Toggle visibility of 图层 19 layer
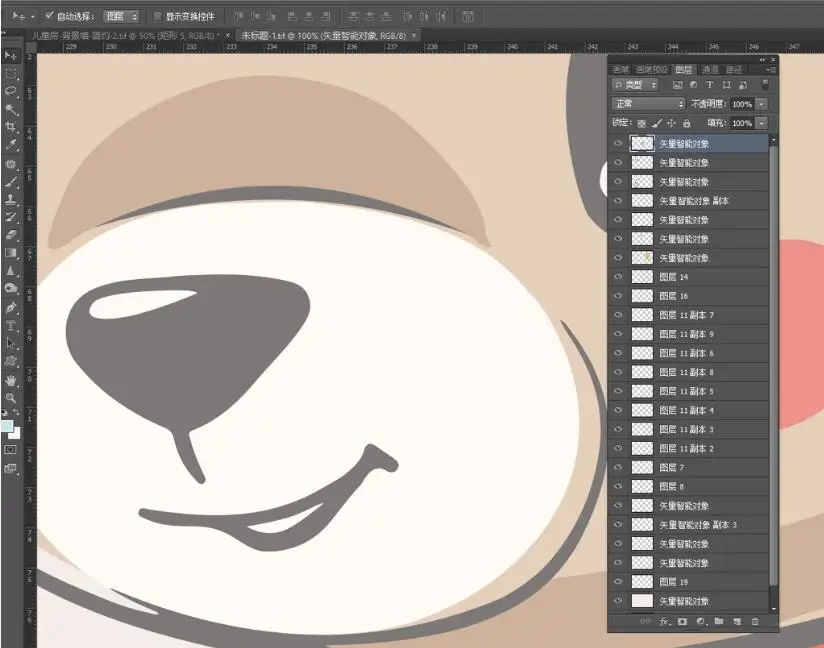 pos(618,582)
